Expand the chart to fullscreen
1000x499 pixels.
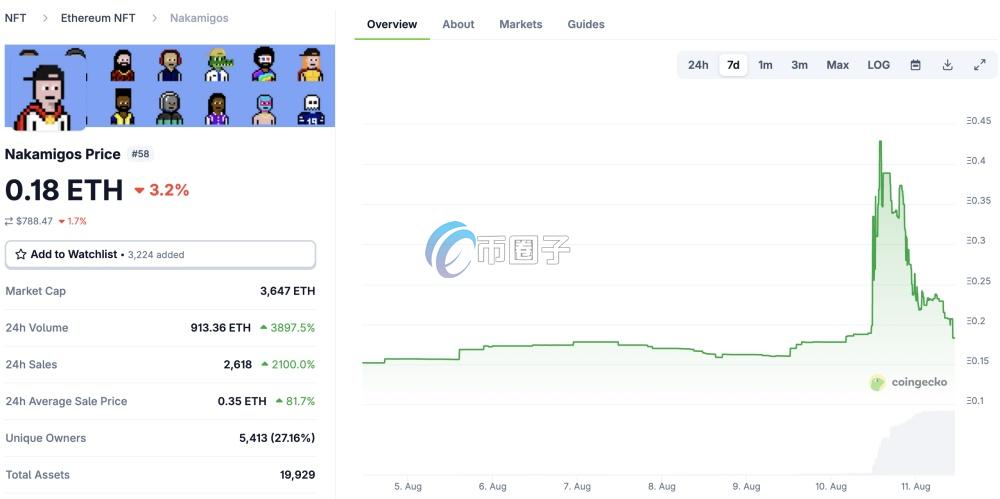click(980, 65)
